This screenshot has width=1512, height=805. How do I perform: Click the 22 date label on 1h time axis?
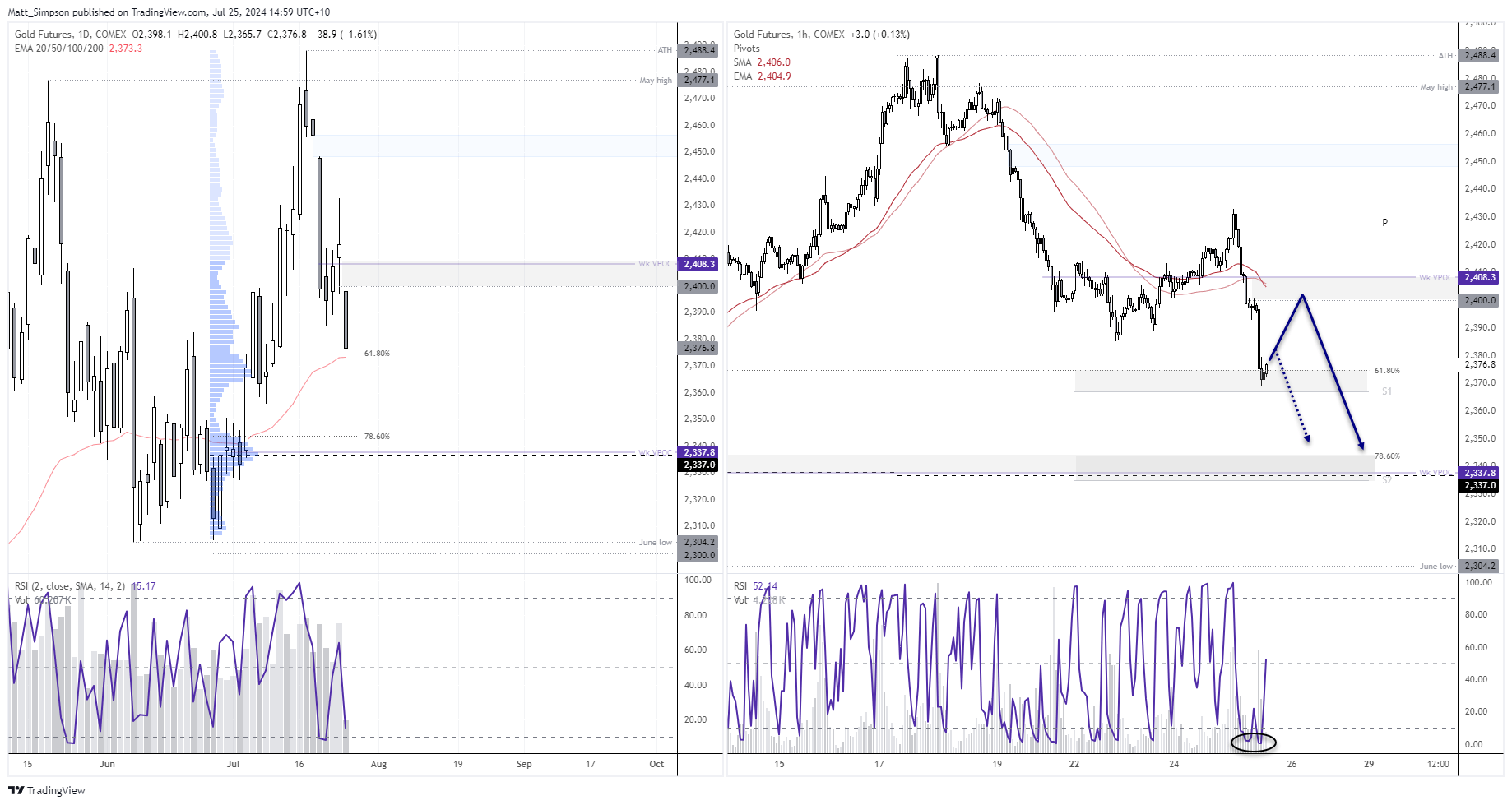tap(1074, 764)
